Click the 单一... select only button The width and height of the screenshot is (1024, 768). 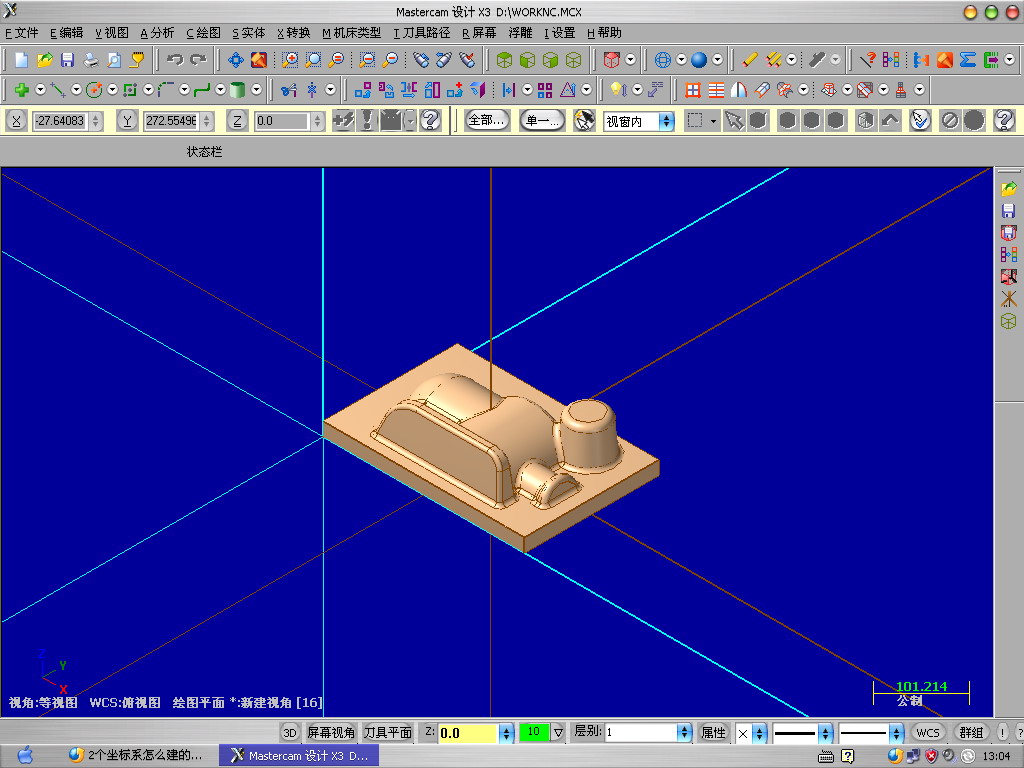coord(542,120)
